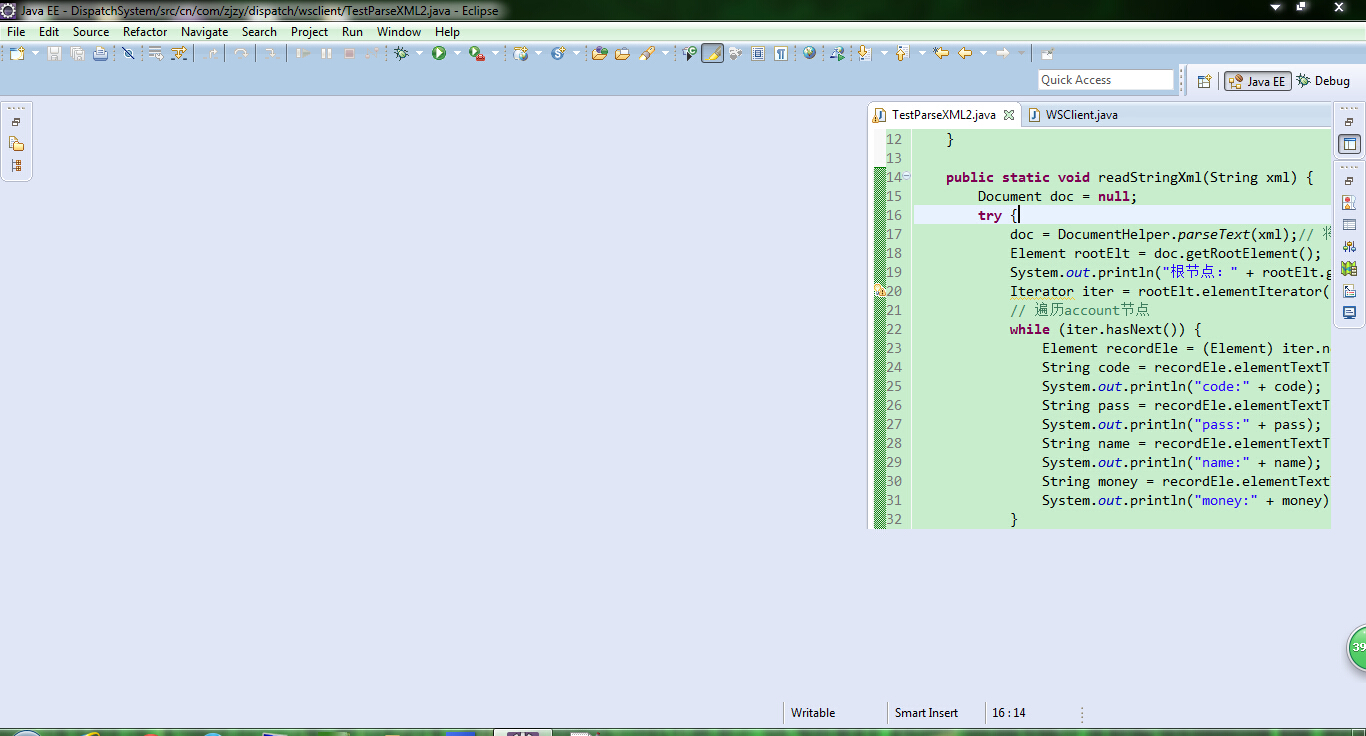Restore the minimized right-side view stack
Viewport: 1366px width, 736px height.
[1349, 122]
